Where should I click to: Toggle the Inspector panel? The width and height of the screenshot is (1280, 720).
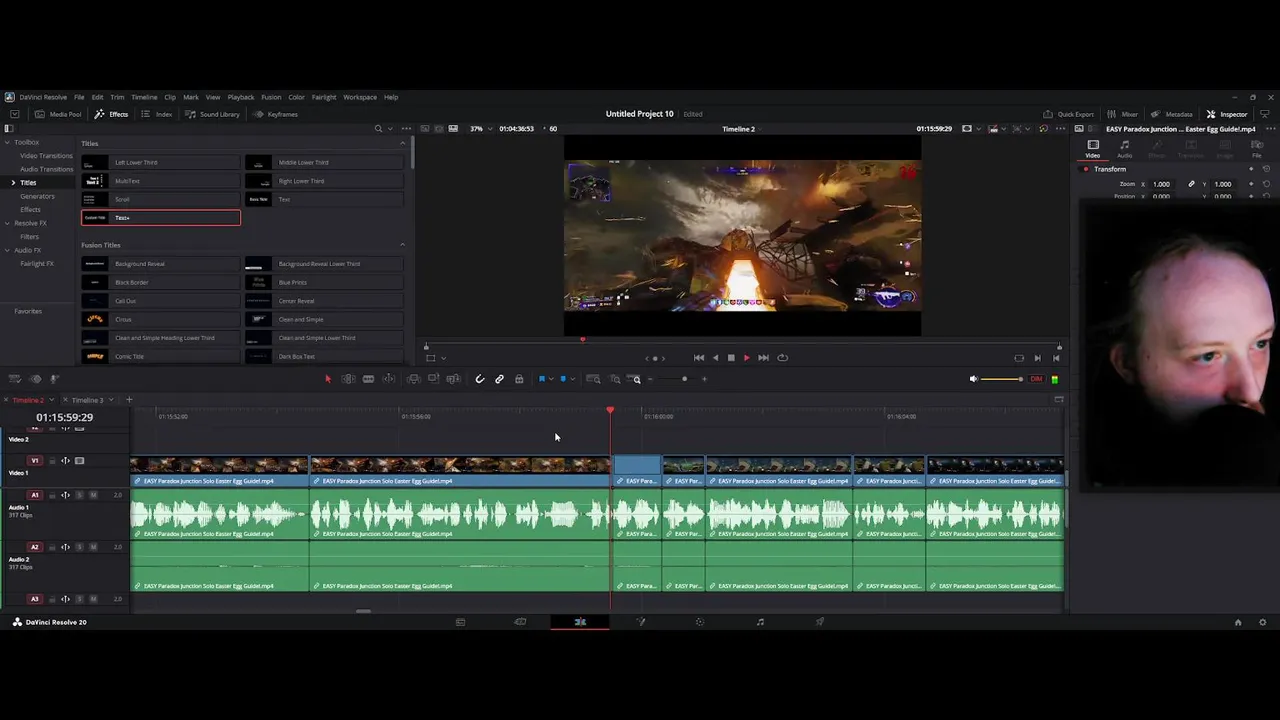1227,114
